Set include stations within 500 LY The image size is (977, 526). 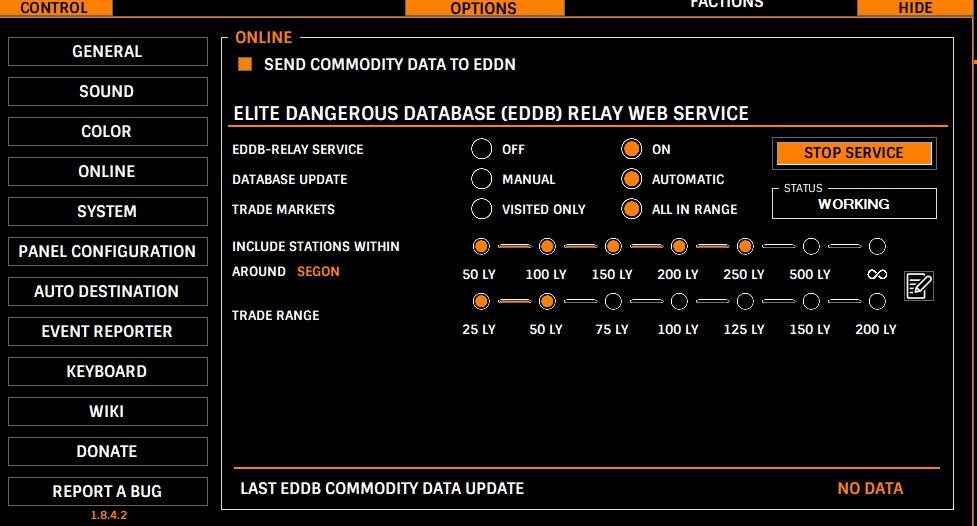811,246
